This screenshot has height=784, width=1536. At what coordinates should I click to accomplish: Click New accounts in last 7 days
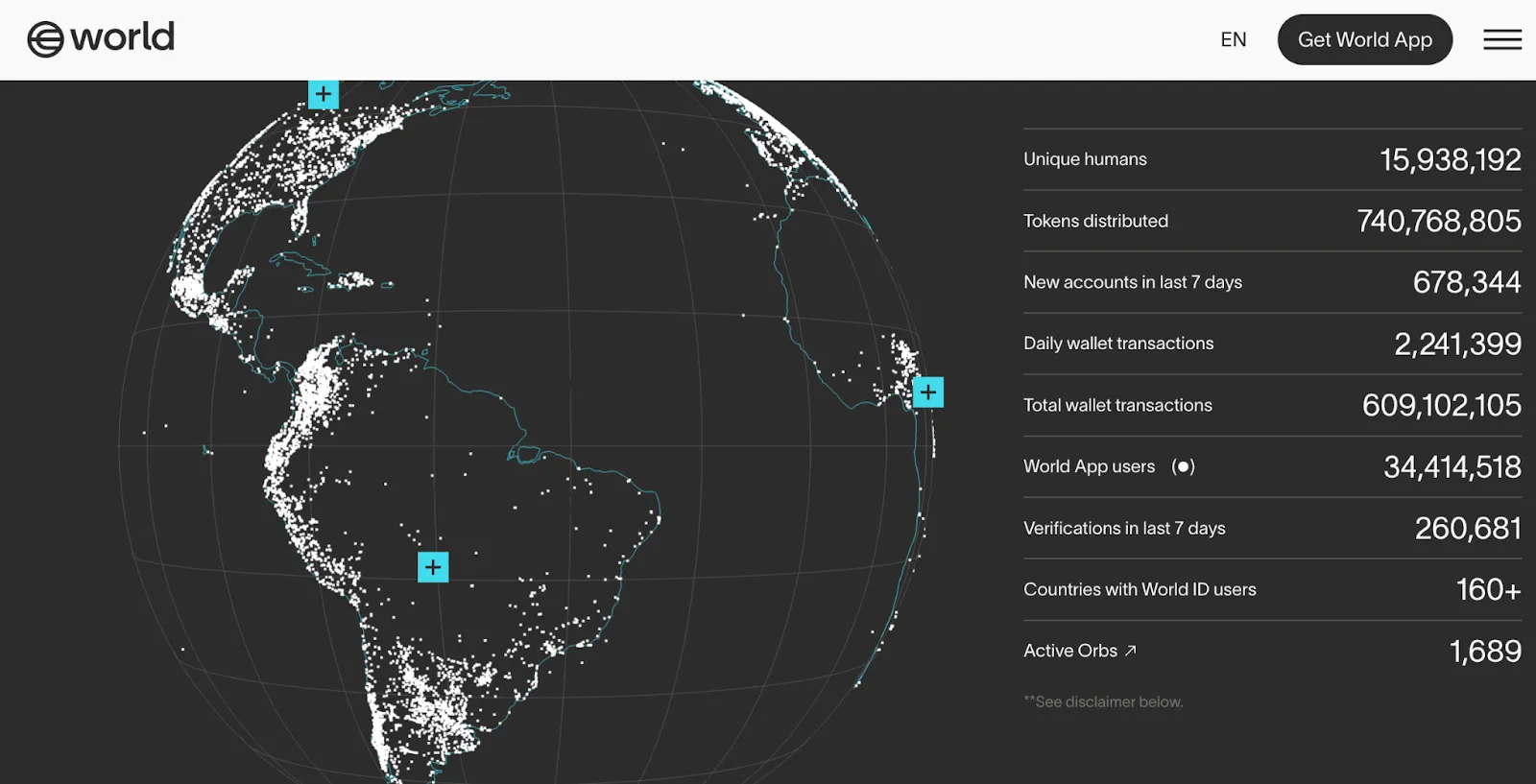pyautogui.click(x=1133, y=282)
